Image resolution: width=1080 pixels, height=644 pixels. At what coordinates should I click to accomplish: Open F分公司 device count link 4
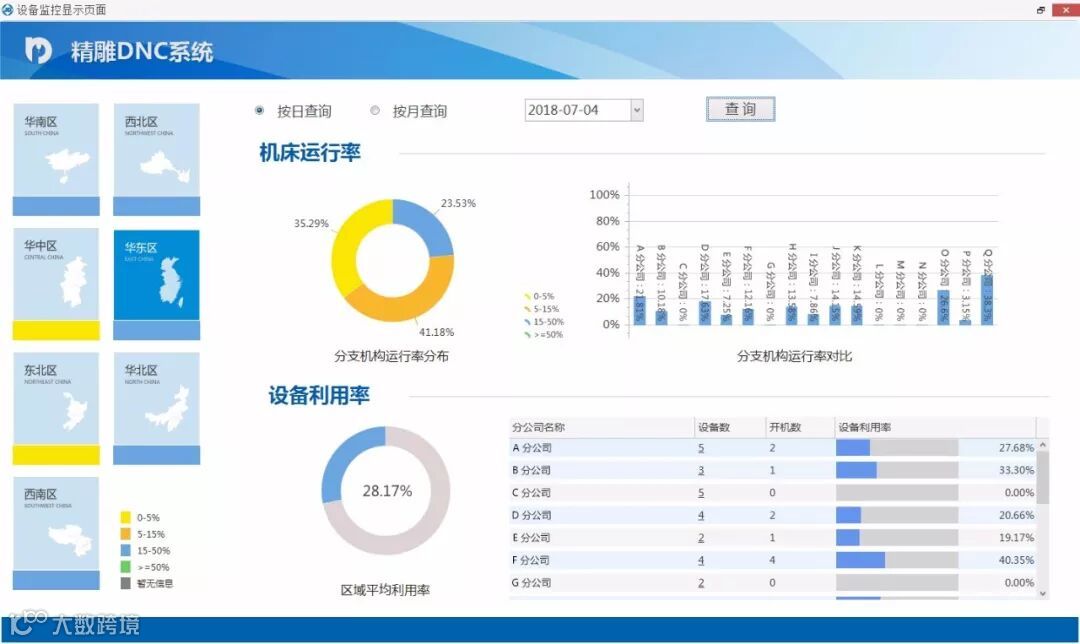pos(701,561)
